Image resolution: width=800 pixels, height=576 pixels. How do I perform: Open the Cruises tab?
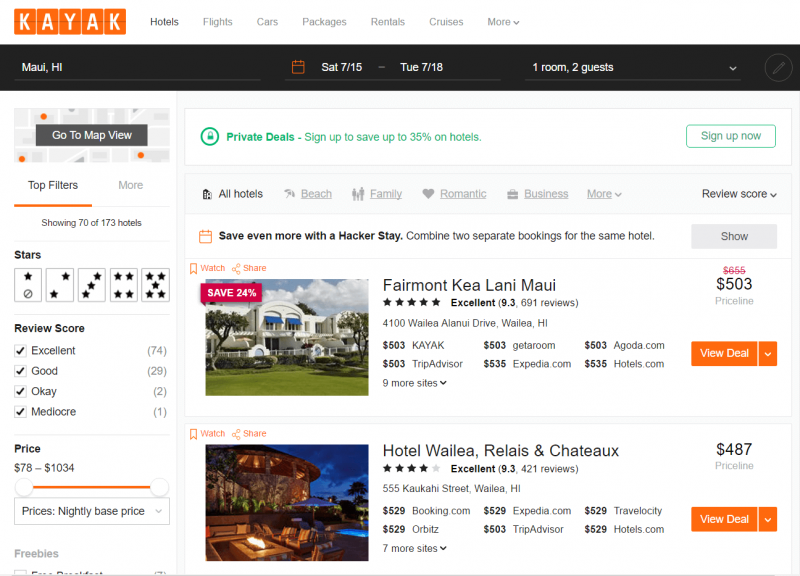point(446,21)
